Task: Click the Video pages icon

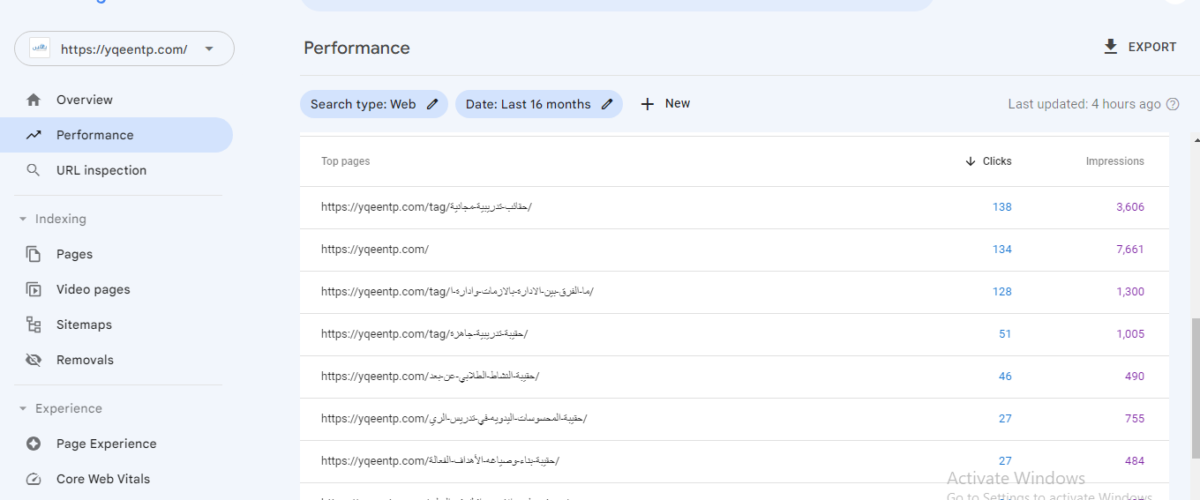Action: coord(34,290)
